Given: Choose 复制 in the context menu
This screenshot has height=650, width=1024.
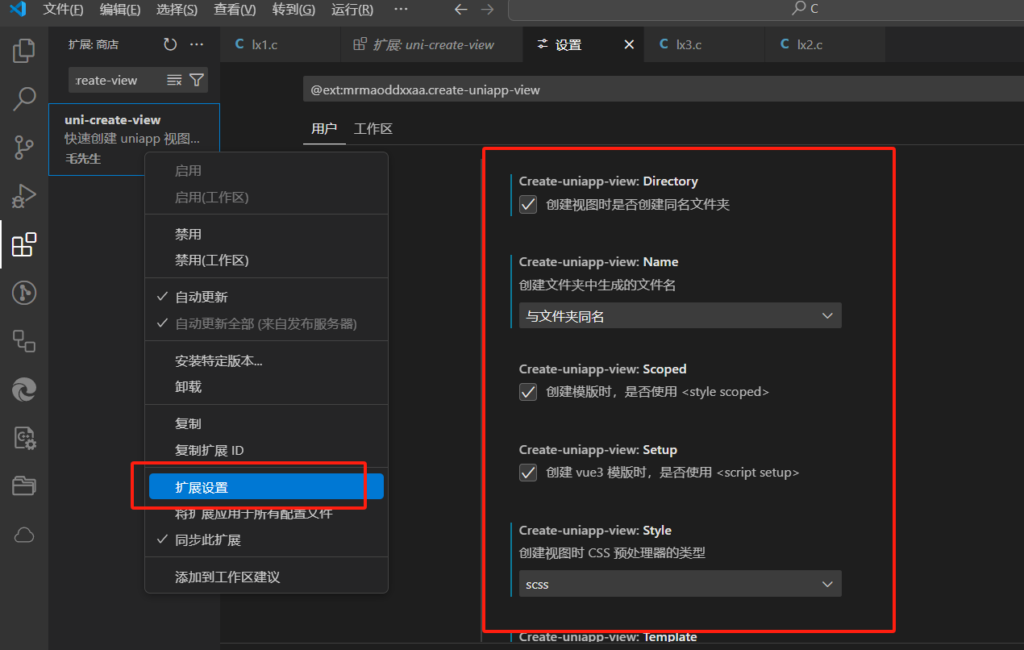Looking at the screenshot, I should [266, 423].
